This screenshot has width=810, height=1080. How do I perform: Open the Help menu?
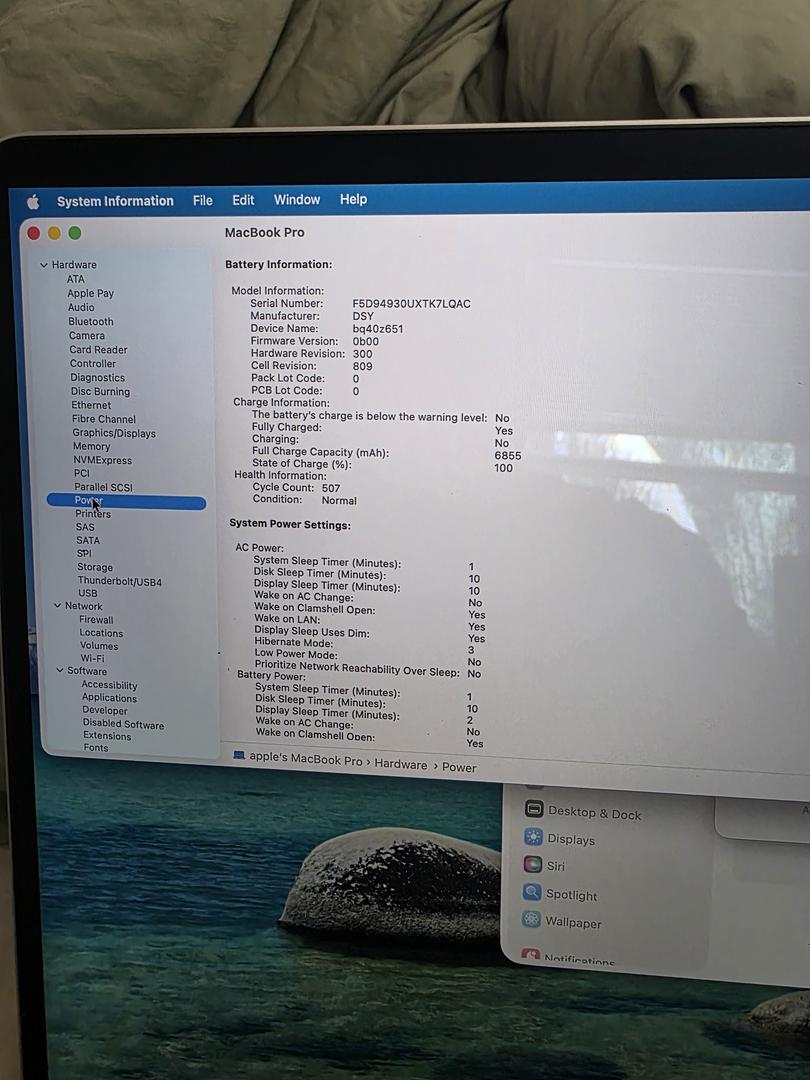pos(353,199)
